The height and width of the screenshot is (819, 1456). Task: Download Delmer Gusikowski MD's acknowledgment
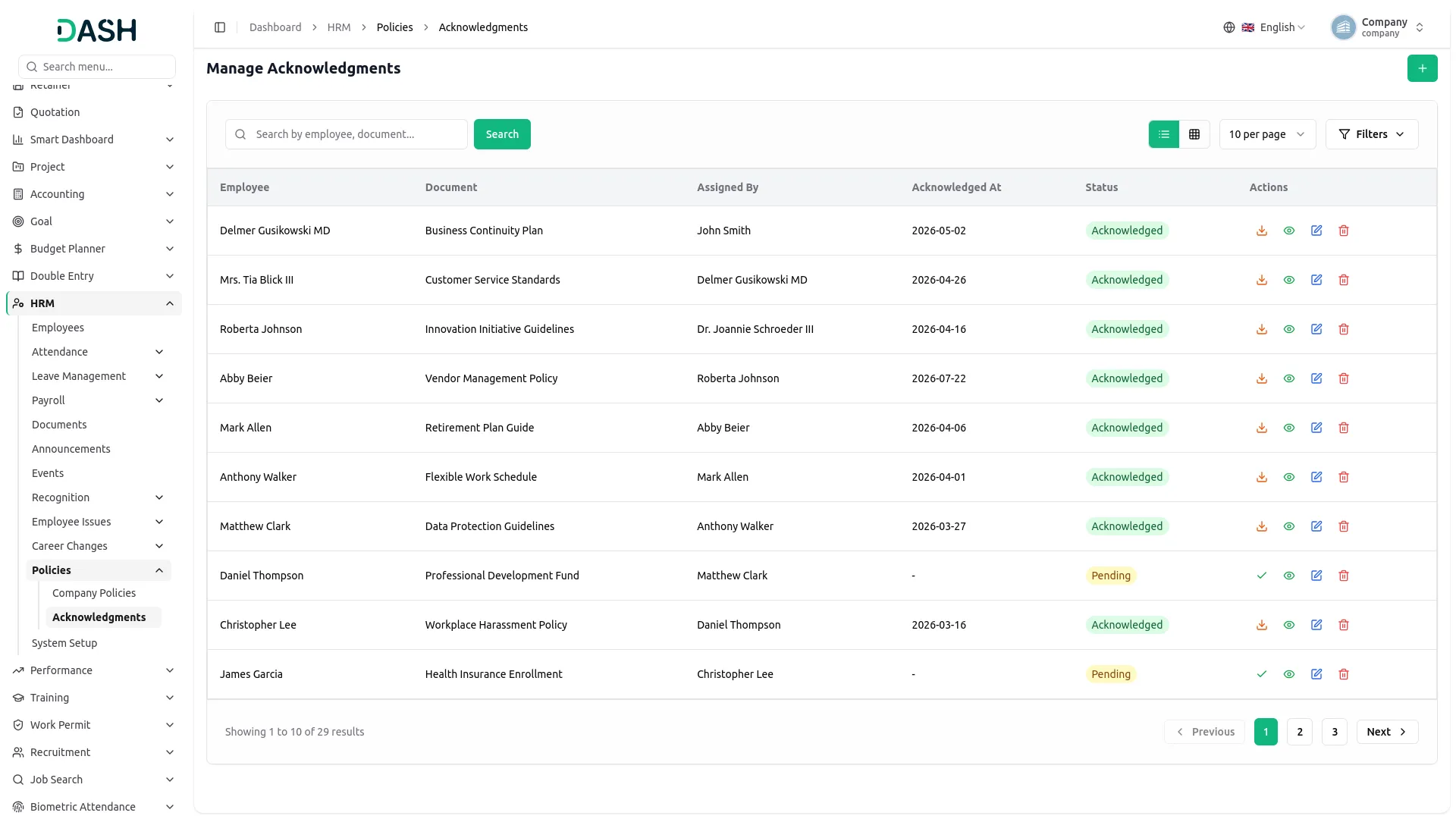click(x=1262, y=231)
